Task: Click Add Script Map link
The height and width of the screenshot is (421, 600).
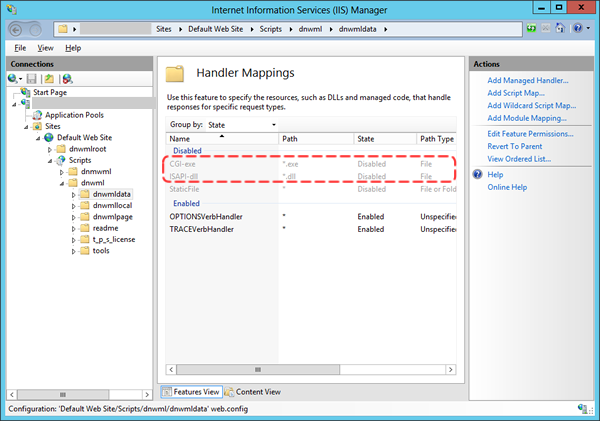Action: (516, 93)
